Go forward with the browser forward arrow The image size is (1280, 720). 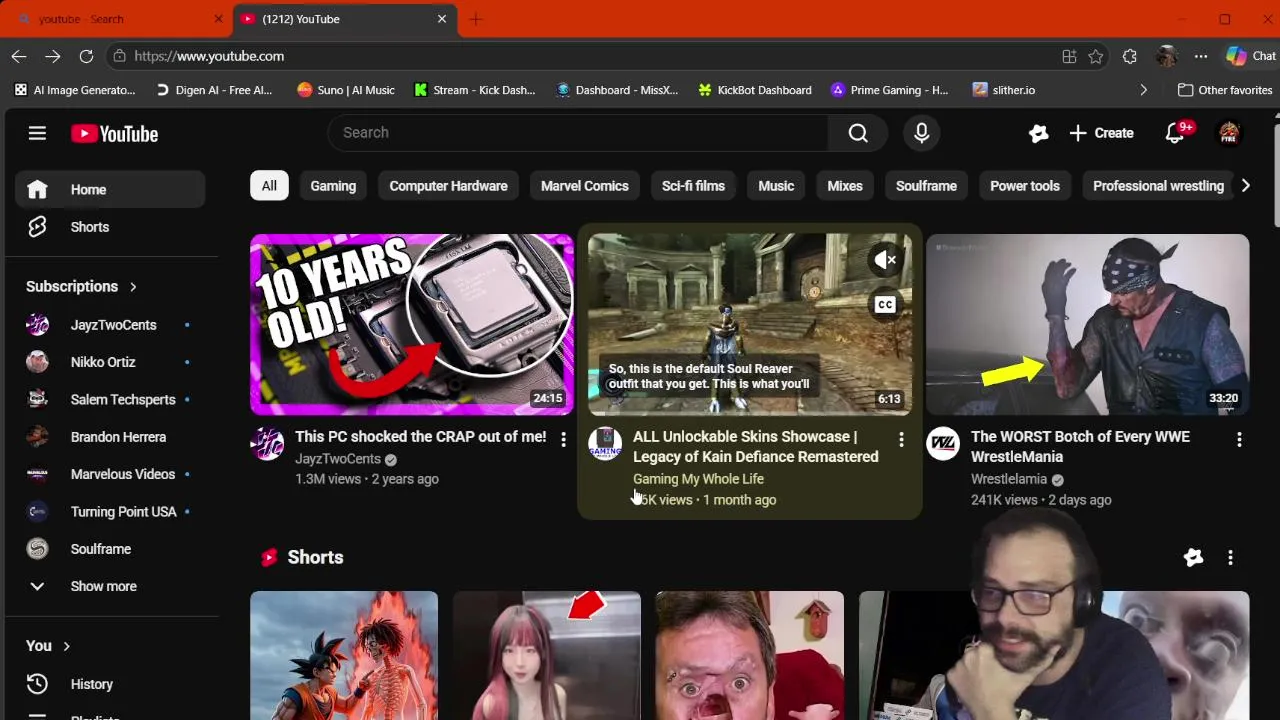(x=53, y=56)
